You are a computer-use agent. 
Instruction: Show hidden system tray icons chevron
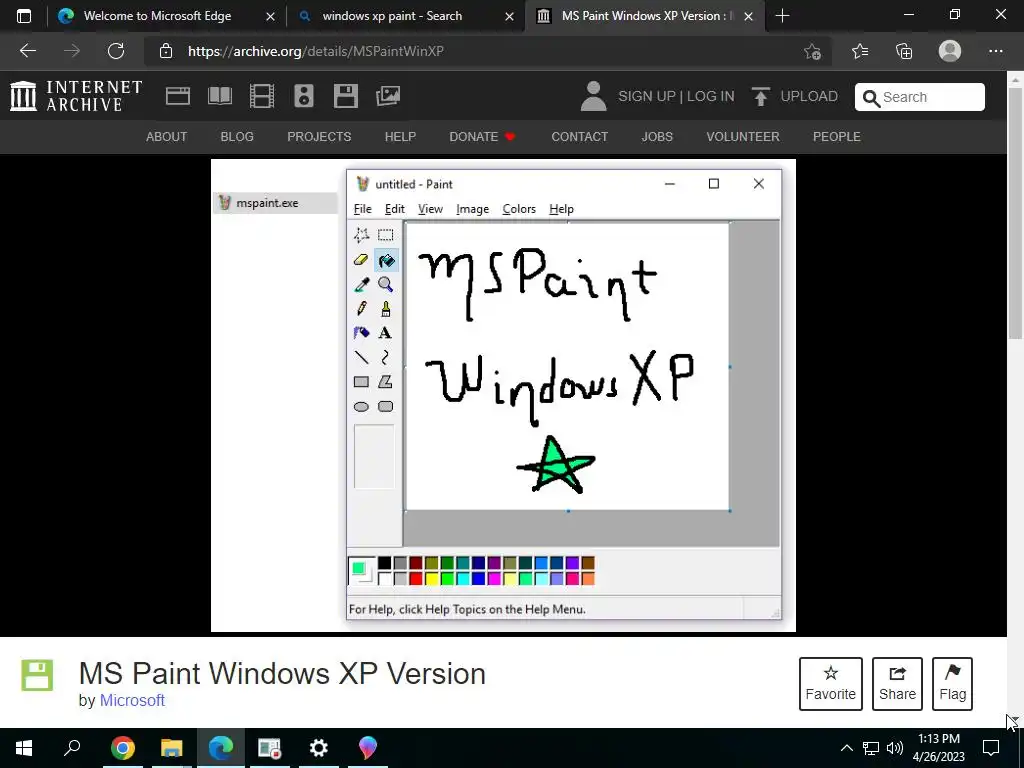(846, 748)
